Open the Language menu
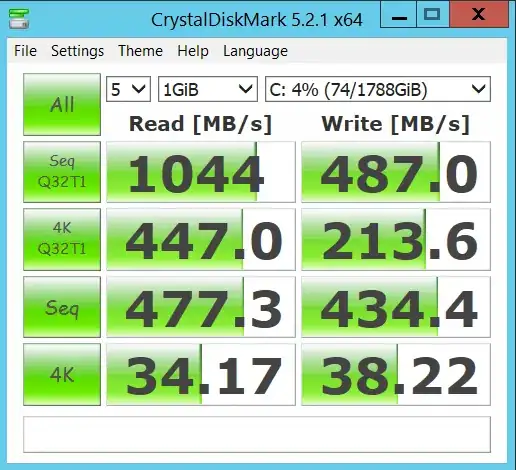 [x=255, y=51]
